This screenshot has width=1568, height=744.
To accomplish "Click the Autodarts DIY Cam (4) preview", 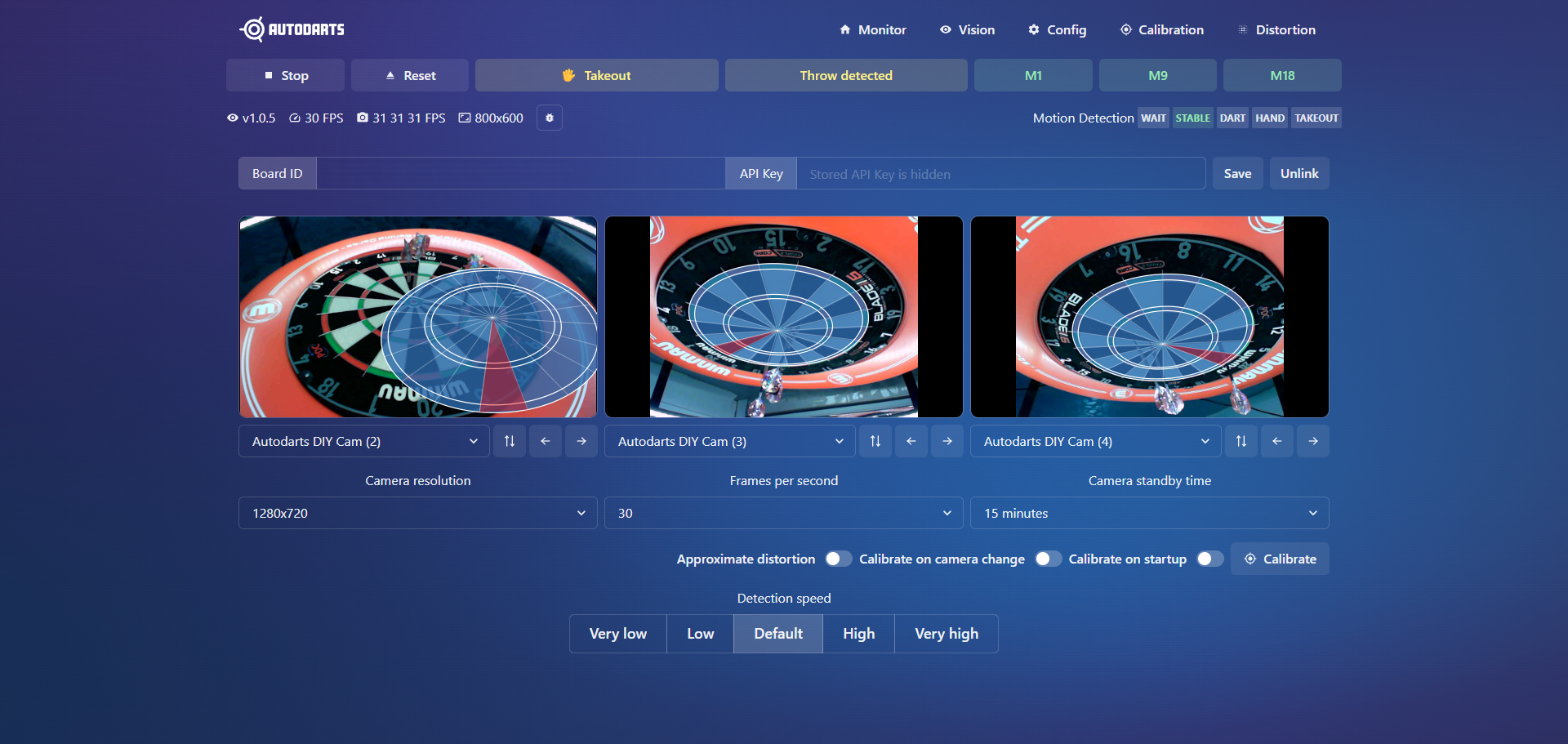I will point(1150,317).
